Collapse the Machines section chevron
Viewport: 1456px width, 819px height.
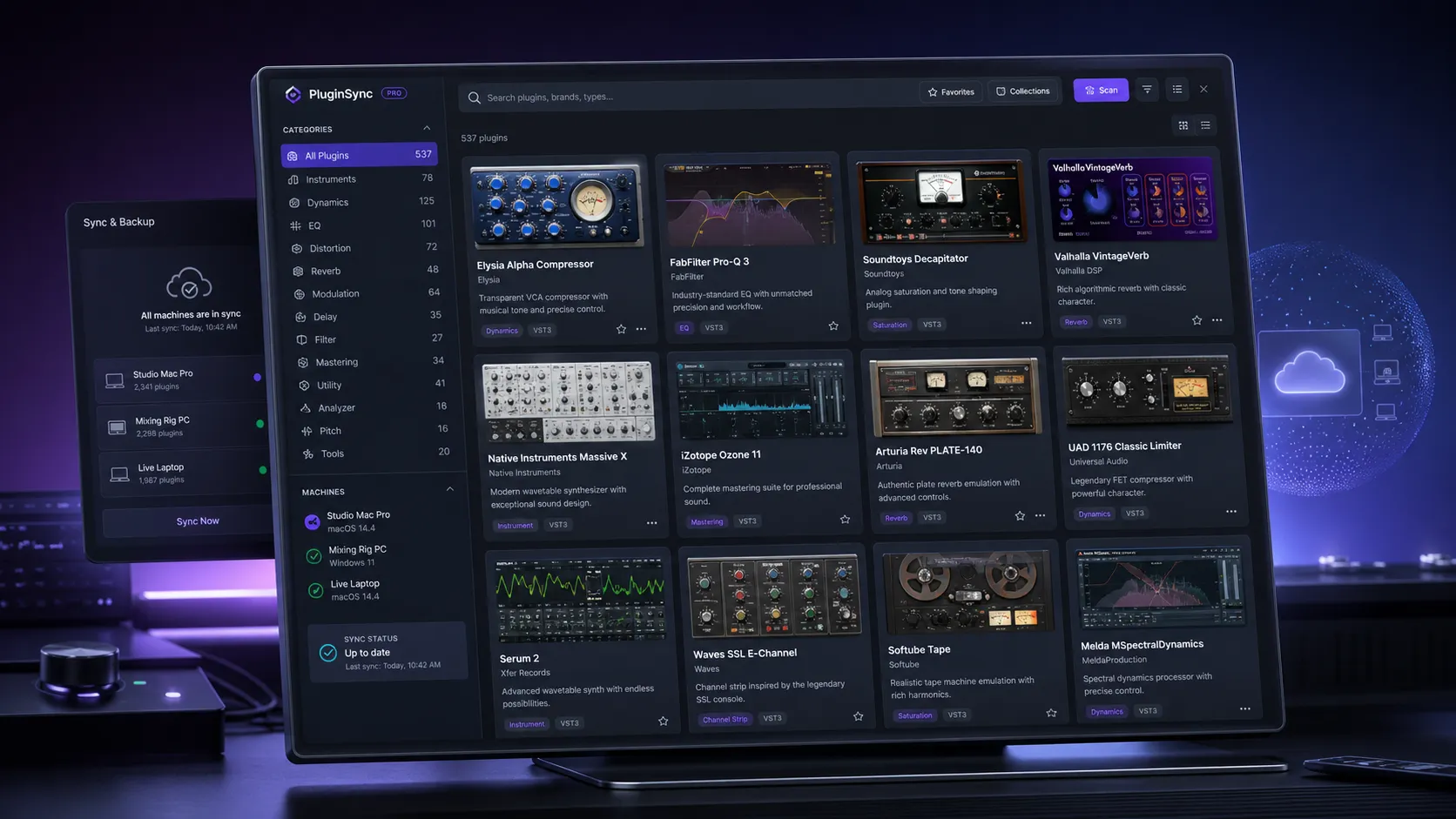(x=450, y=489)
